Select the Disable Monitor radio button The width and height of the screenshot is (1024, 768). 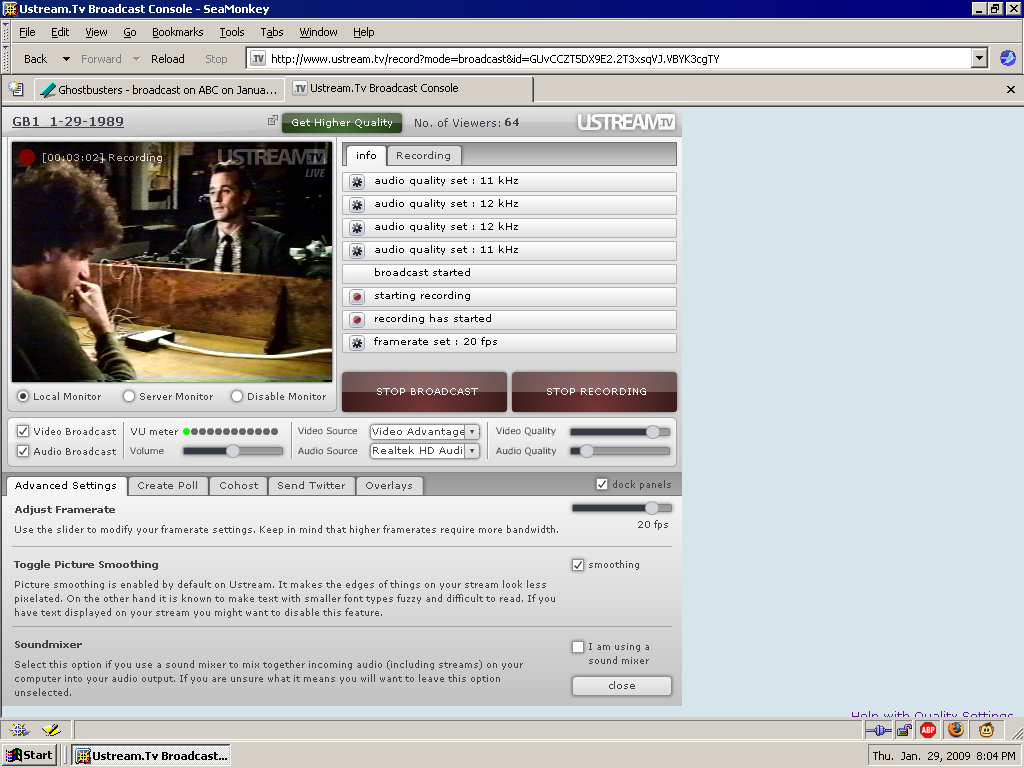coord(236,396)
